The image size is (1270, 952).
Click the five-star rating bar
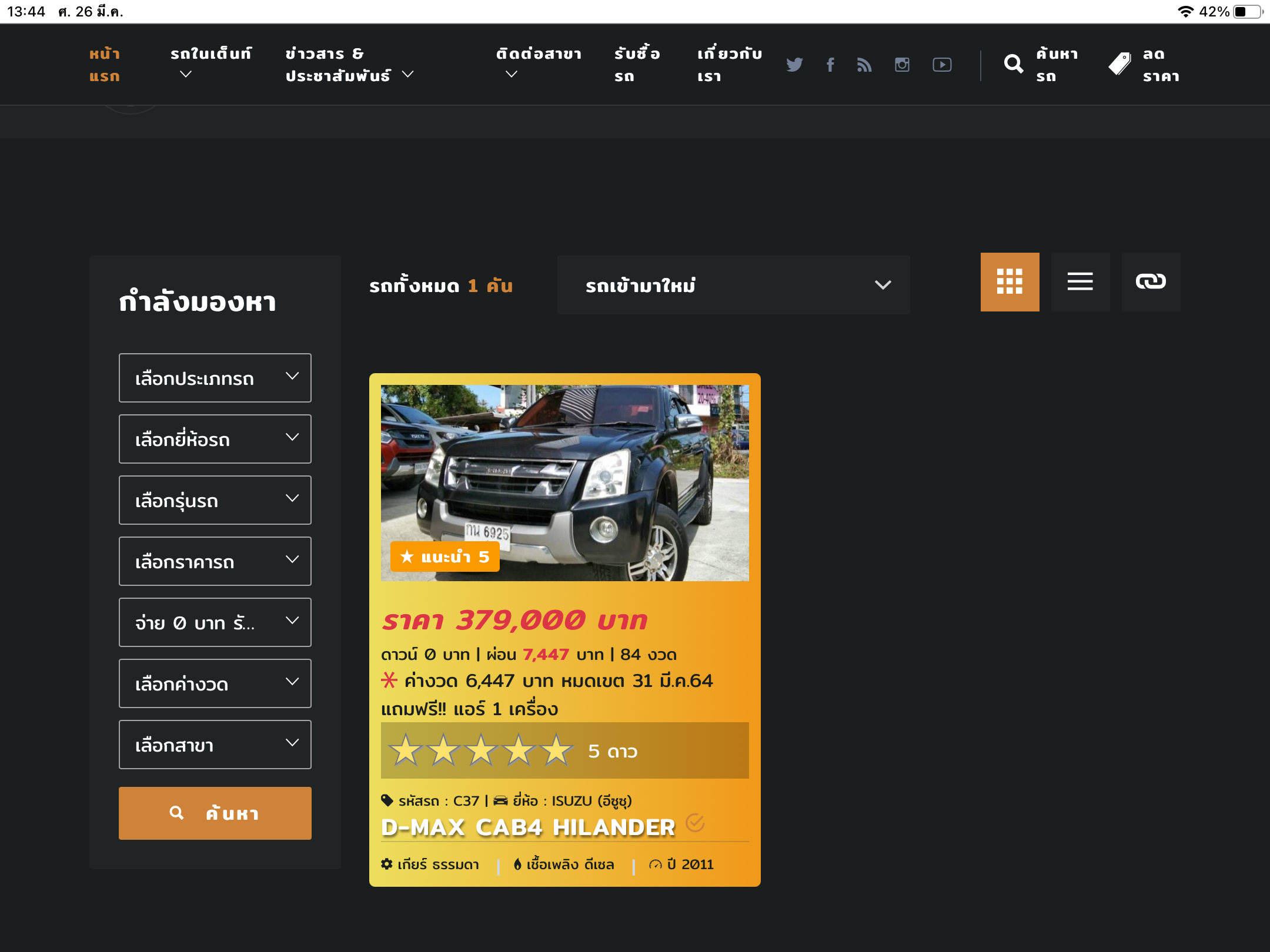coord(564,750)
